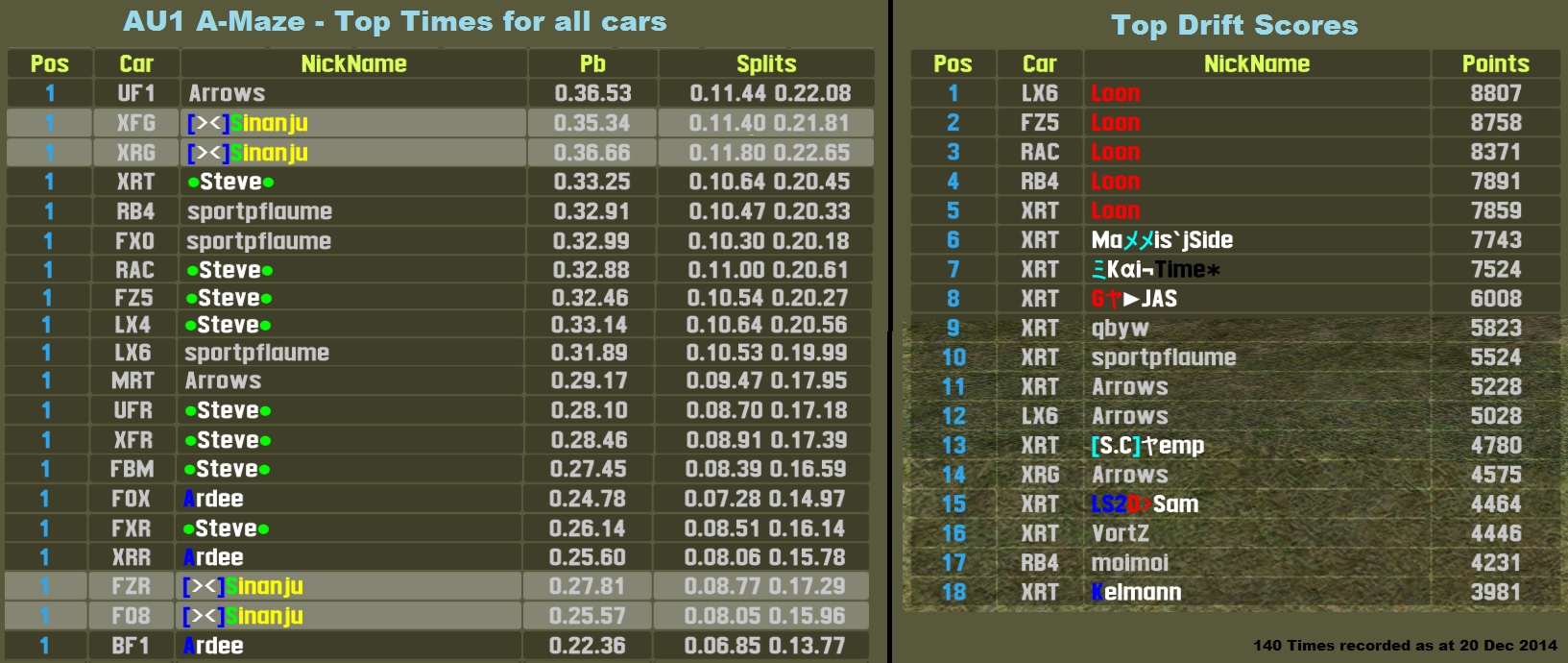Screen dimensions: 1568x663
Task: Open the qbyw nickname entry
Action: (1120, 328)
